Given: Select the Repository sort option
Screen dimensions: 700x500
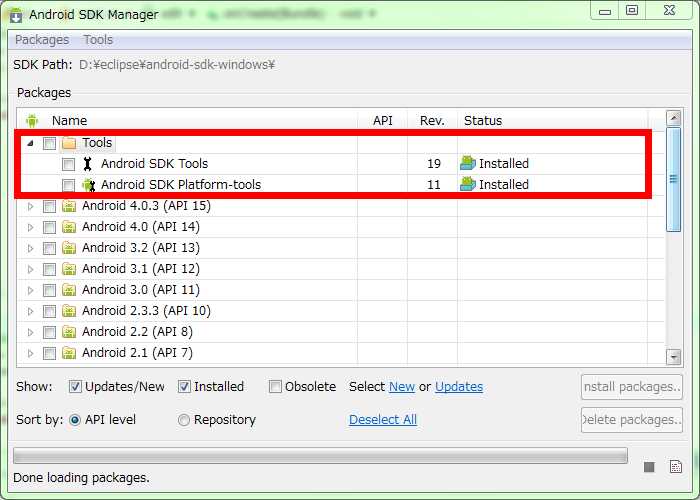Looking at the screenshot, I should tap(183, 420).
